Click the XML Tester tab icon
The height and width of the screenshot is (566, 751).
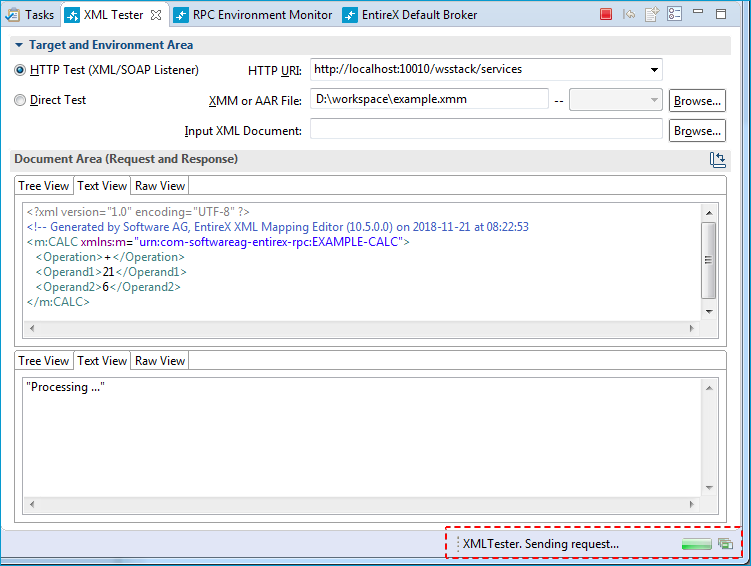pos(72,15)
